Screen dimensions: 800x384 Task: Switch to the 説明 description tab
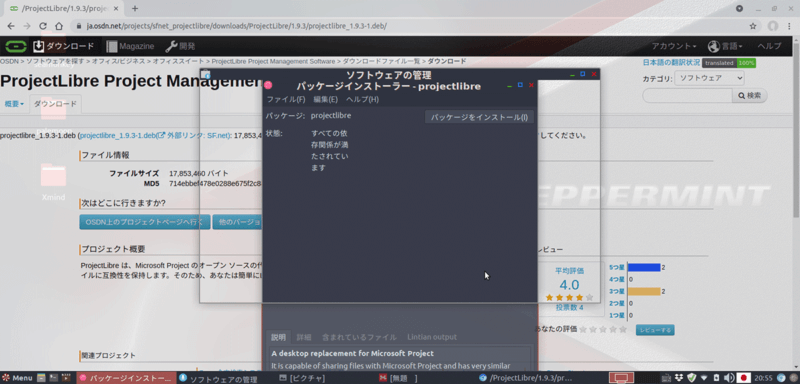tap(279, 337)
